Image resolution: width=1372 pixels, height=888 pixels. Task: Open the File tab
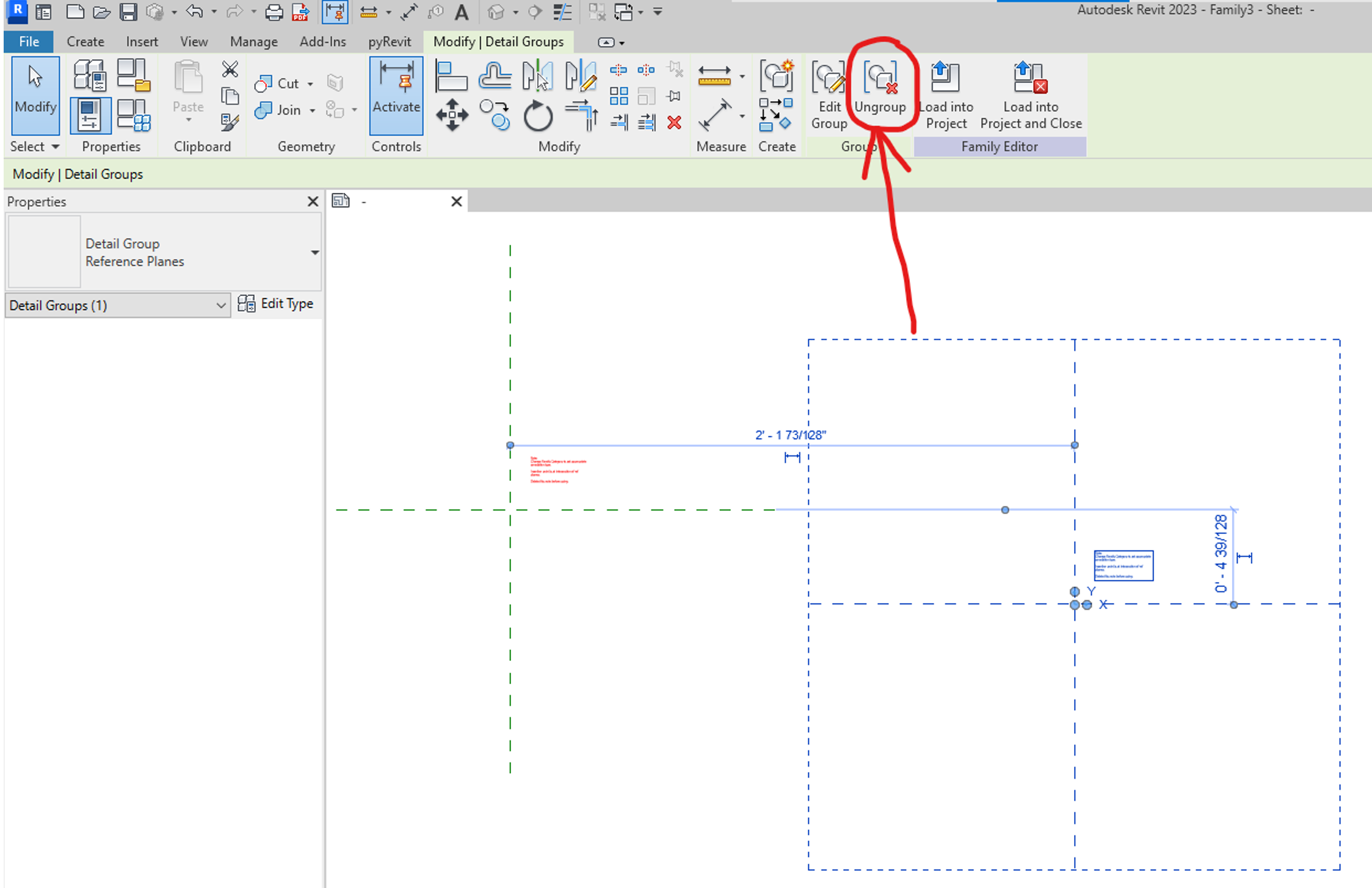pyautogui.click(x=29, y=42)
